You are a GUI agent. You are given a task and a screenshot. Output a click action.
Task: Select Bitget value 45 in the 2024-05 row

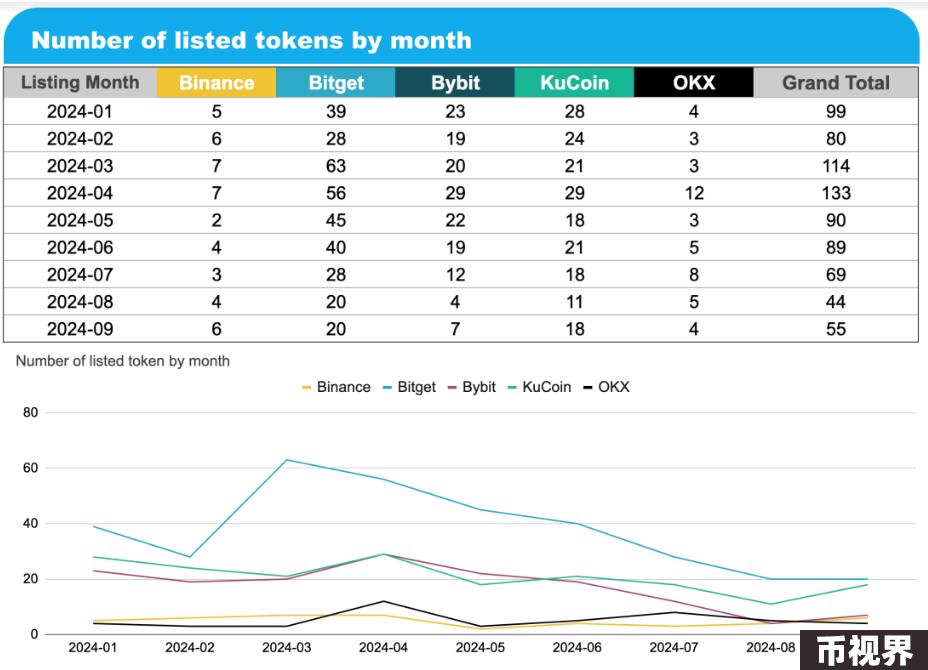click(x=336, y=220)
